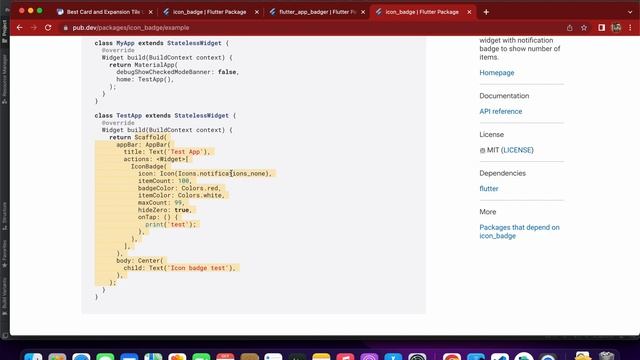This screenshot has height=360, width=640.
Task: Click the browser forward arrow
Action: tap(34, 28)
